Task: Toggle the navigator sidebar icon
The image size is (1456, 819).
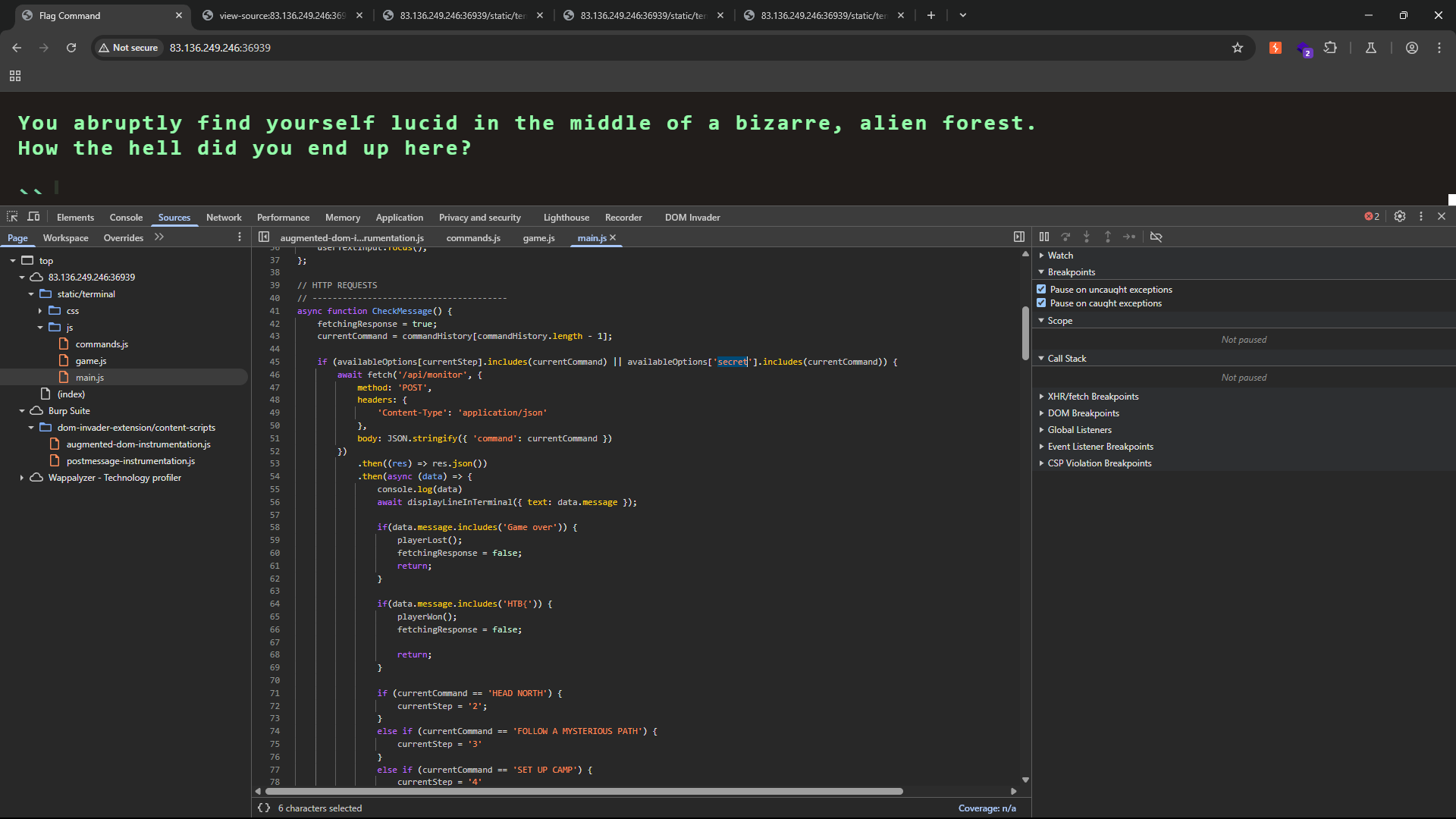Action: (x=264, y=237)
